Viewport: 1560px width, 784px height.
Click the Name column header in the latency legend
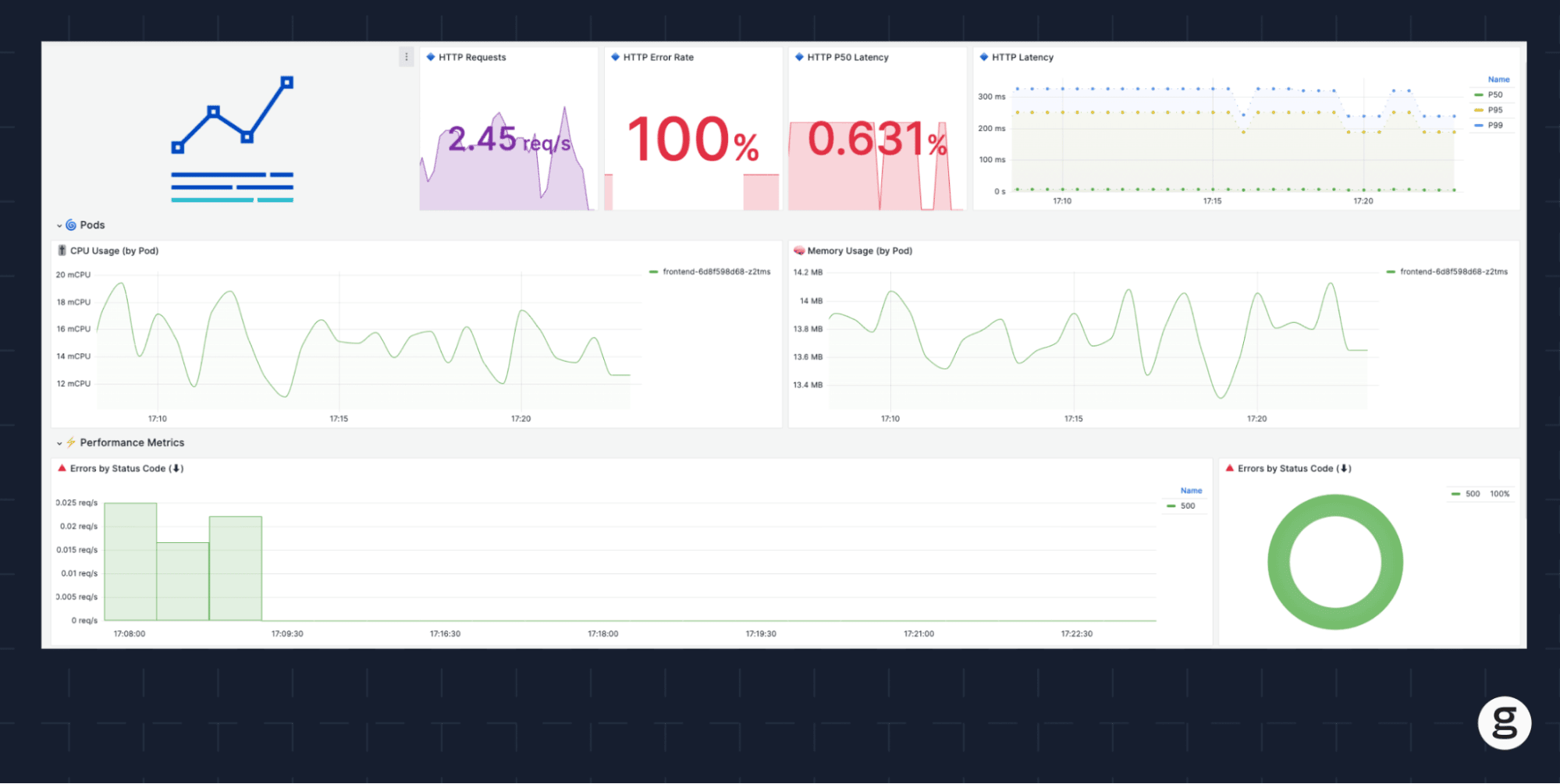click(x=1498, y=79)
